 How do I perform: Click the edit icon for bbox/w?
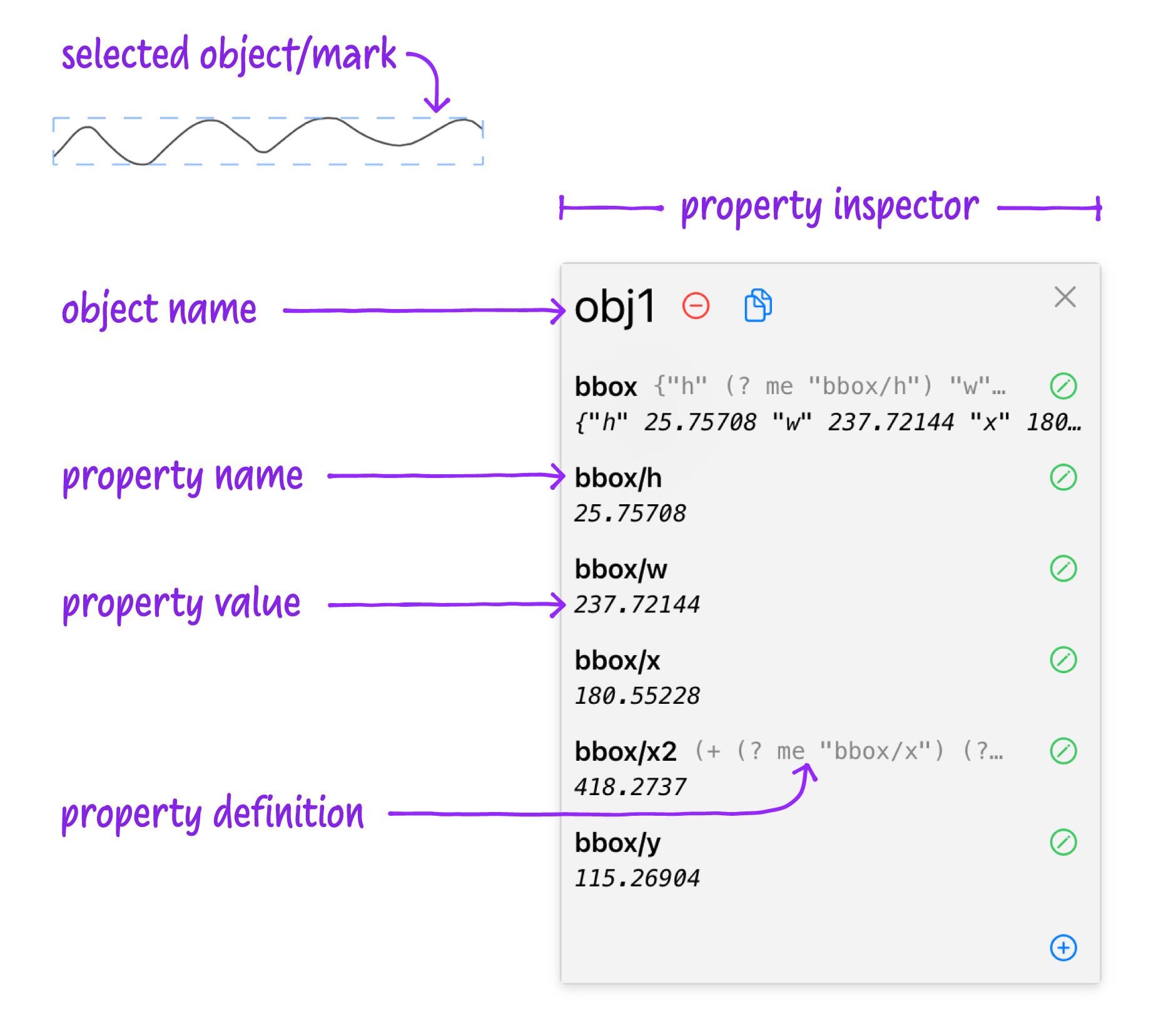click(1063, 569)
